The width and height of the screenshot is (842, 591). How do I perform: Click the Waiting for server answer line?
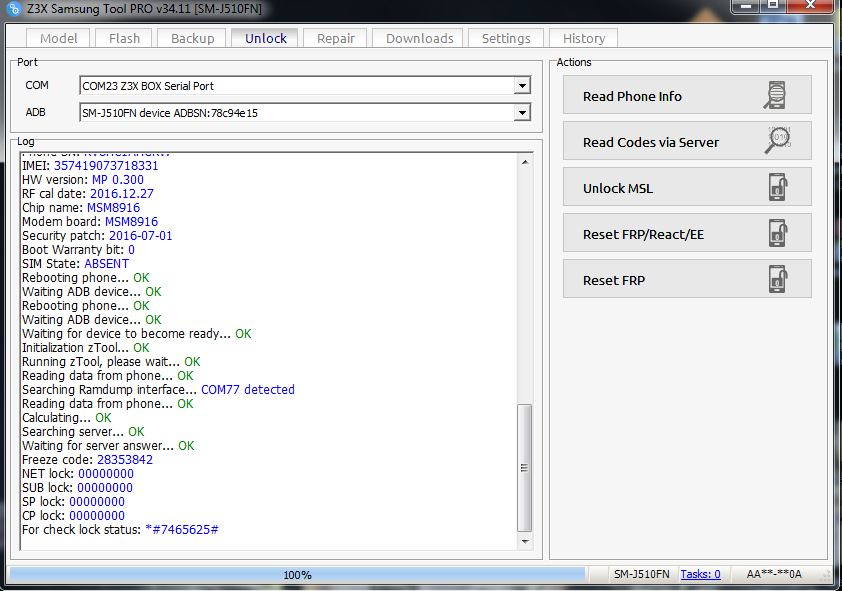[108, 446]
